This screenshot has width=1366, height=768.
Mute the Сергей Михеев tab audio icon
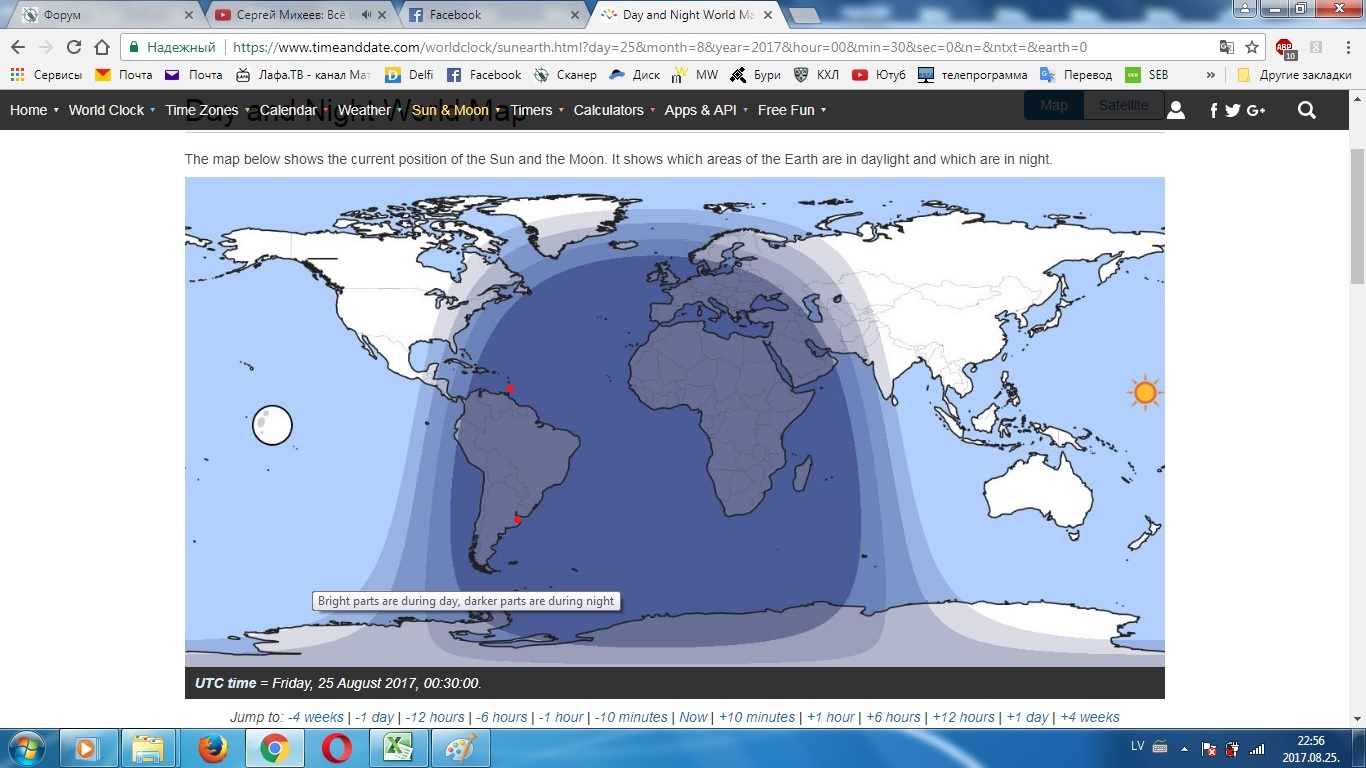pyautogui.click(x=366, y=15)
